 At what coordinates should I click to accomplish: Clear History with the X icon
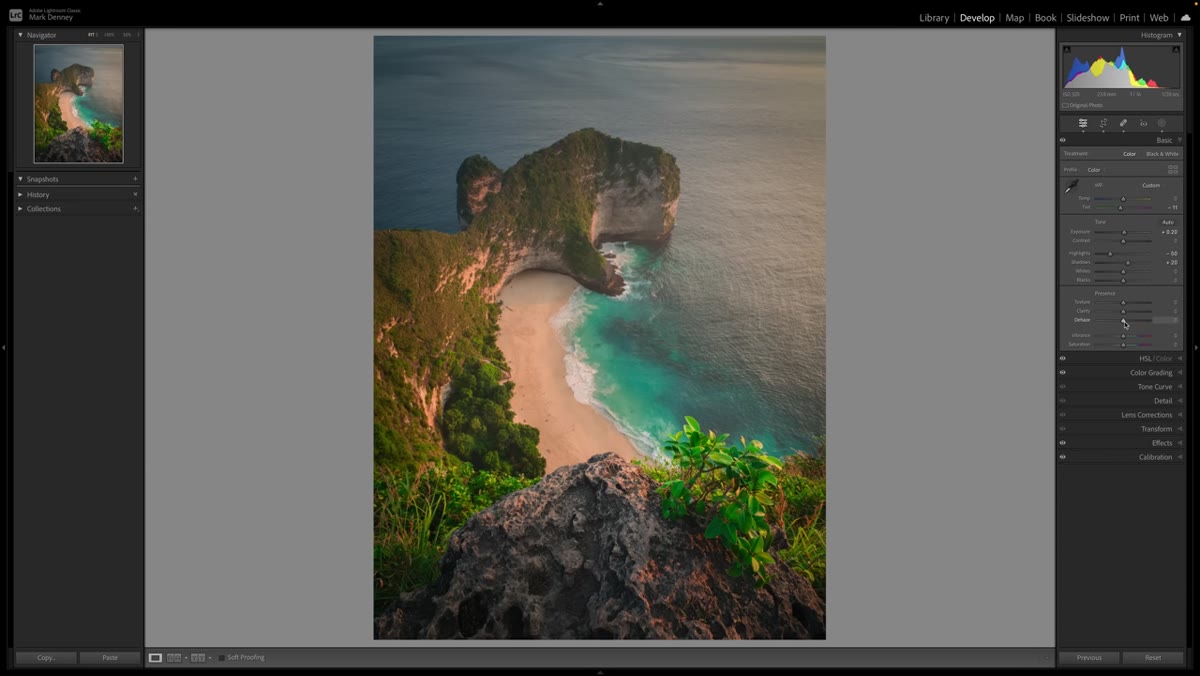135,194
